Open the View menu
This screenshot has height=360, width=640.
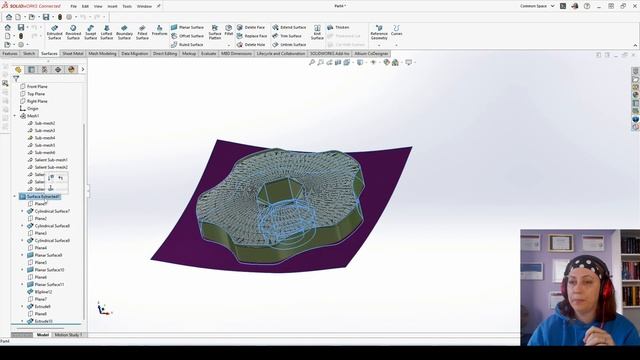click(x=98, y=6)
